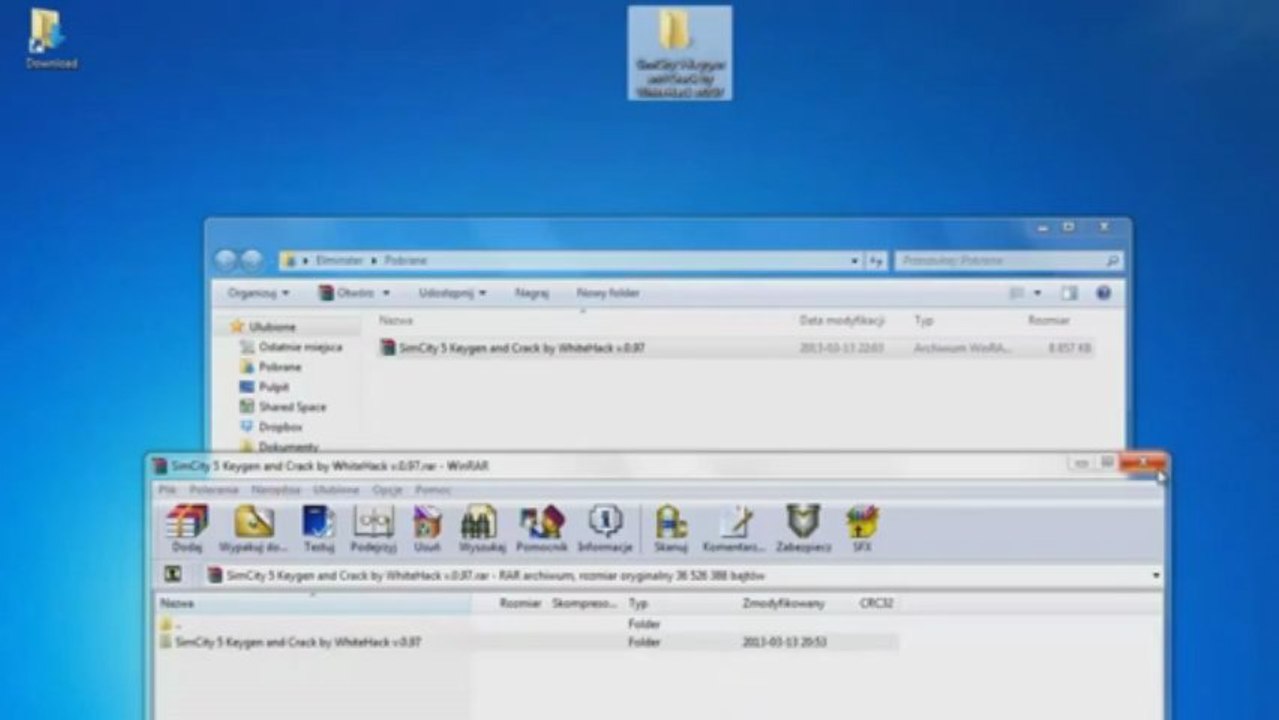
Task: Click the Usuń (Delete) icon in WinRAR
Action: 427,529
